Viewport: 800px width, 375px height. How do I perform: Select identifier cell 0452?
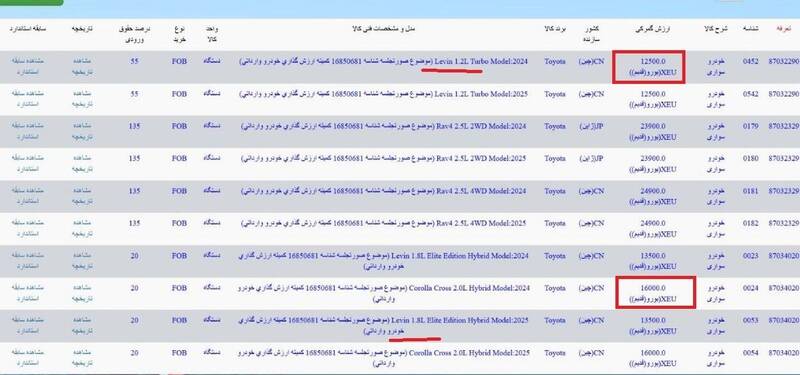(x=751, y=62)
